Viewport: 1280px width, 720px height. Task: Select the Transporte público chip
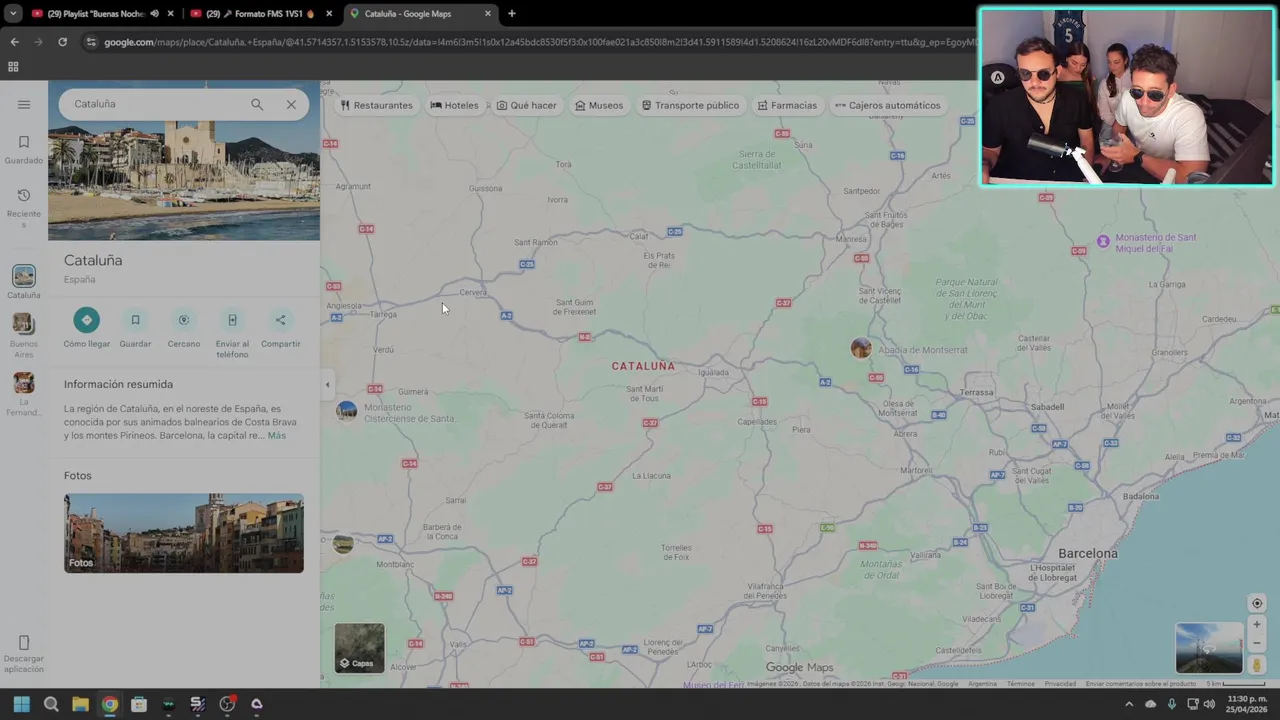click(x=690, y=105)
